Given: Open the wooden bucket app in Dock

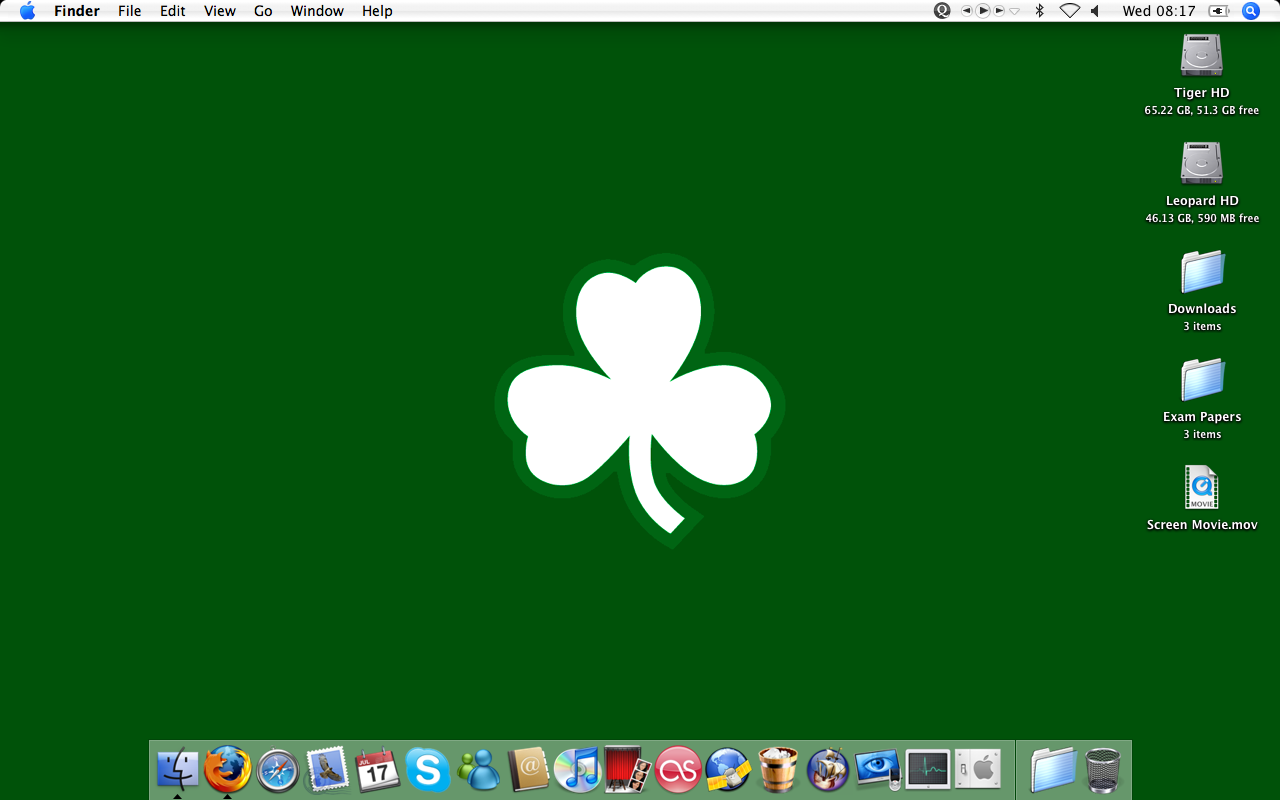Looking at the screenshot, I should point(778,770).
